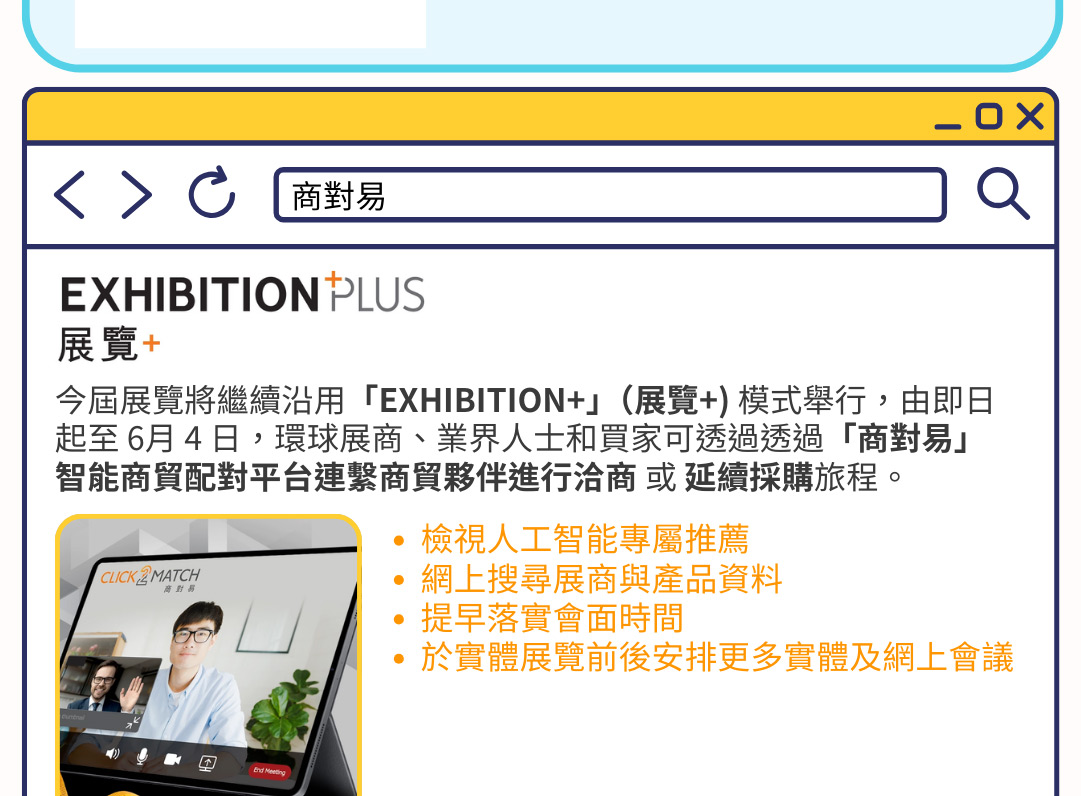Click the 提早落實會面時間 bullet text
Viewport: 1081px width, 796px height.
552,618
